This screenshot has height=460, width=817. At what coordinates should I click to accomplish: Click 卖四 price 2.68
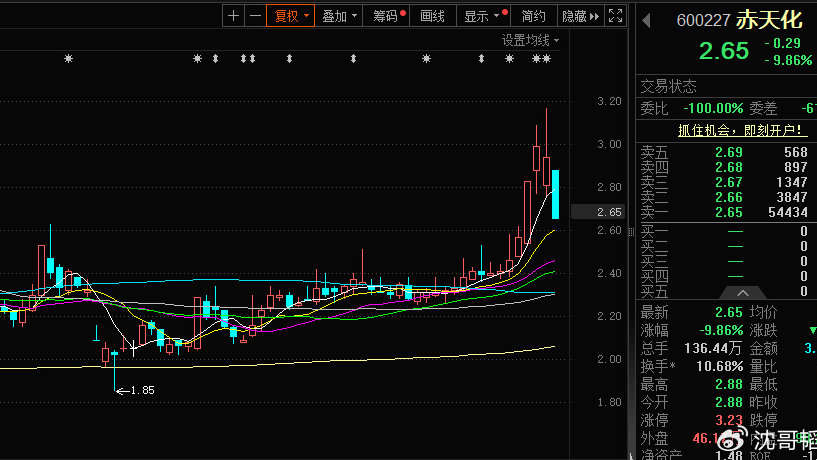[x=728, y=167]
